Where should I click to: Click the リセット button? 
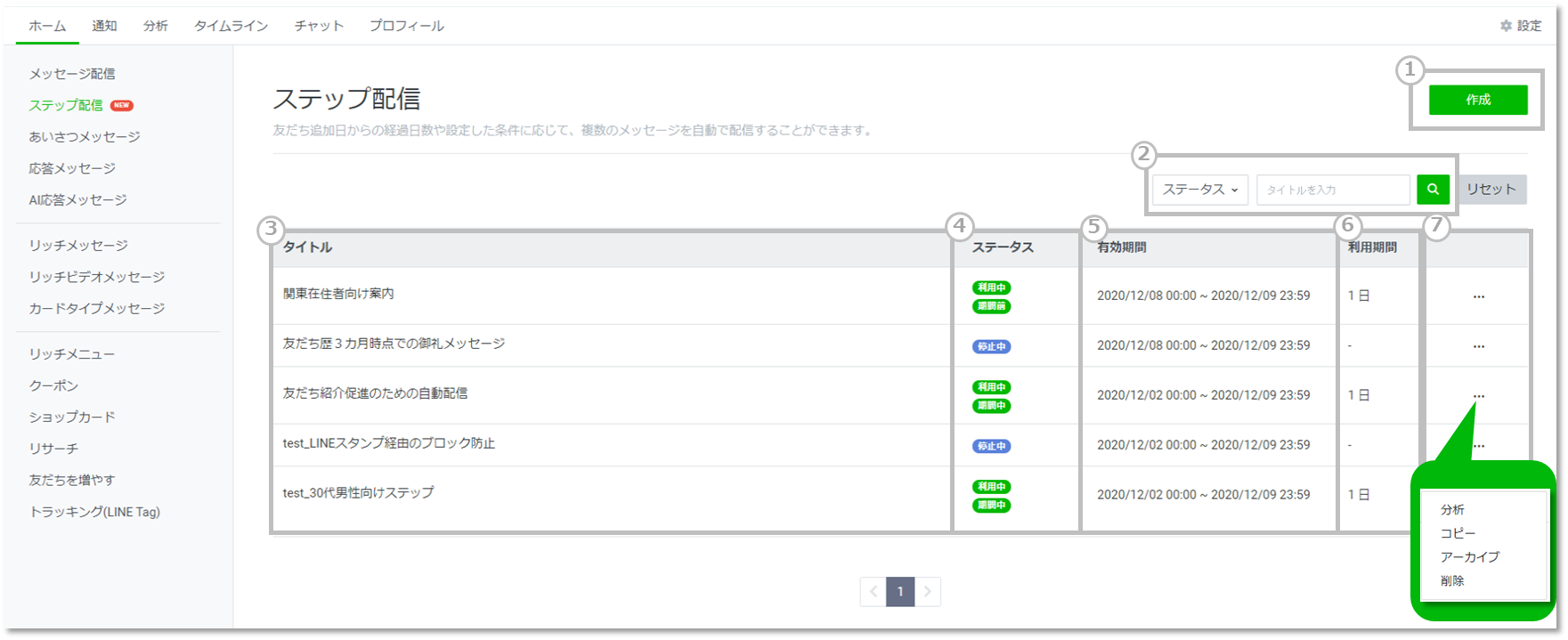pos(1491,190)
